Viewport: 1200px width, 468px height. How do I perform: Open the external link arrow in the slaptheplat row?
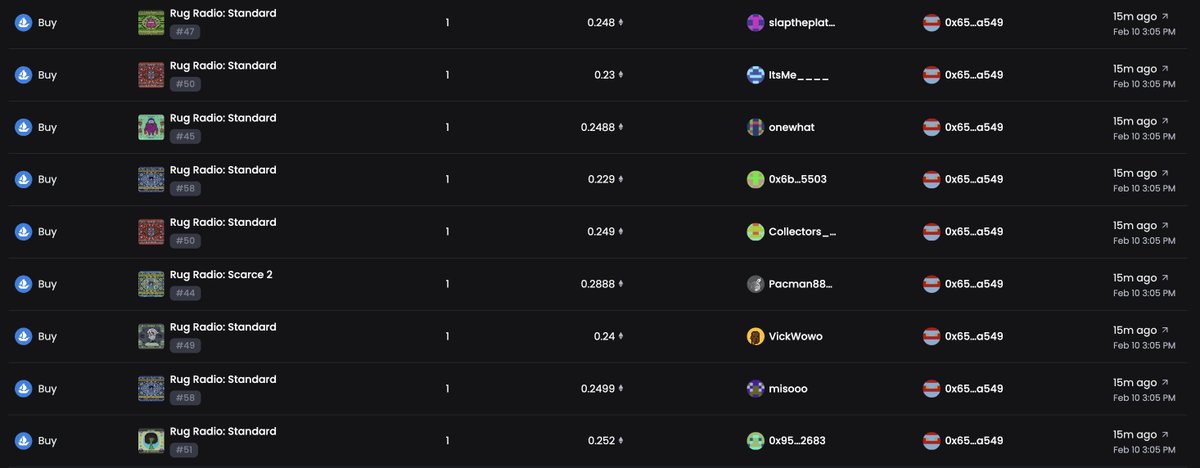1164,17
